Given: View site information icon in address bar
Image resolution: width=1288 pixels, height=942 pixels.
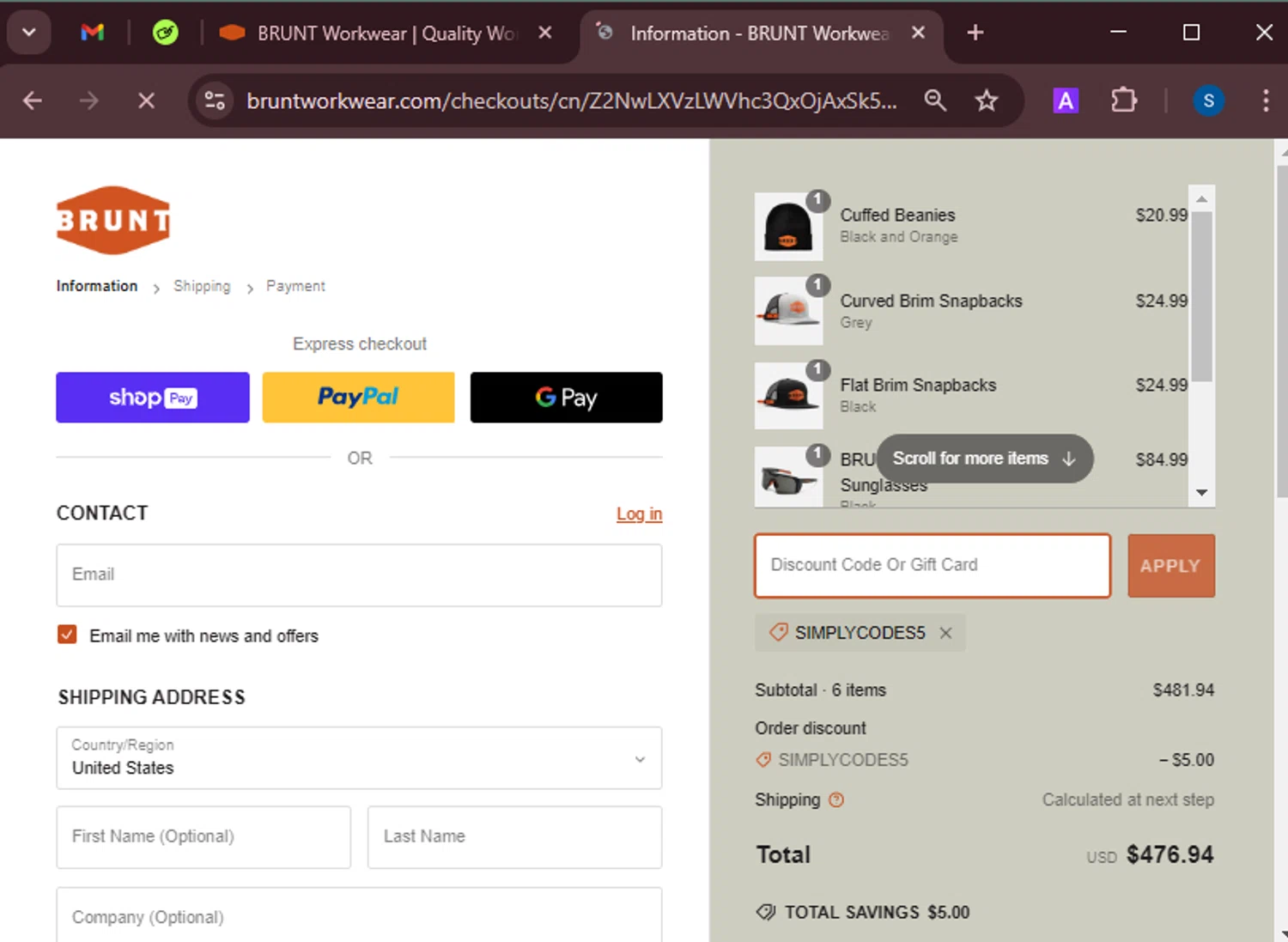Looking at the screenshot, I should point(215,101).
